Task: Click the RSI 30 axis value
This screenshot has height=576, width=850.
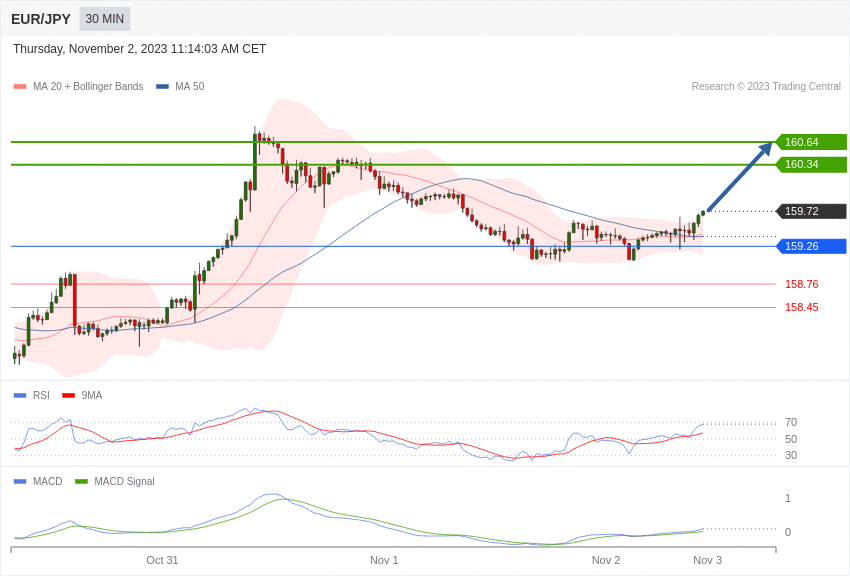Action: (791, 455)
